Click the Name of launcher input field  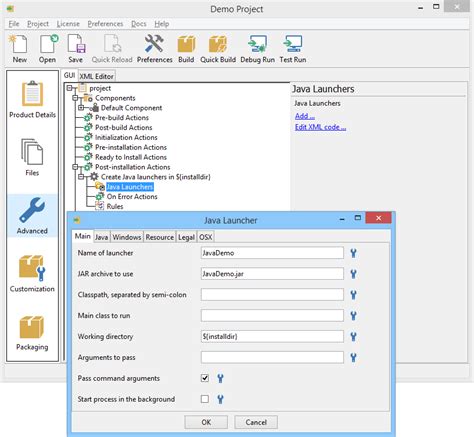click(x=272, y=253)
